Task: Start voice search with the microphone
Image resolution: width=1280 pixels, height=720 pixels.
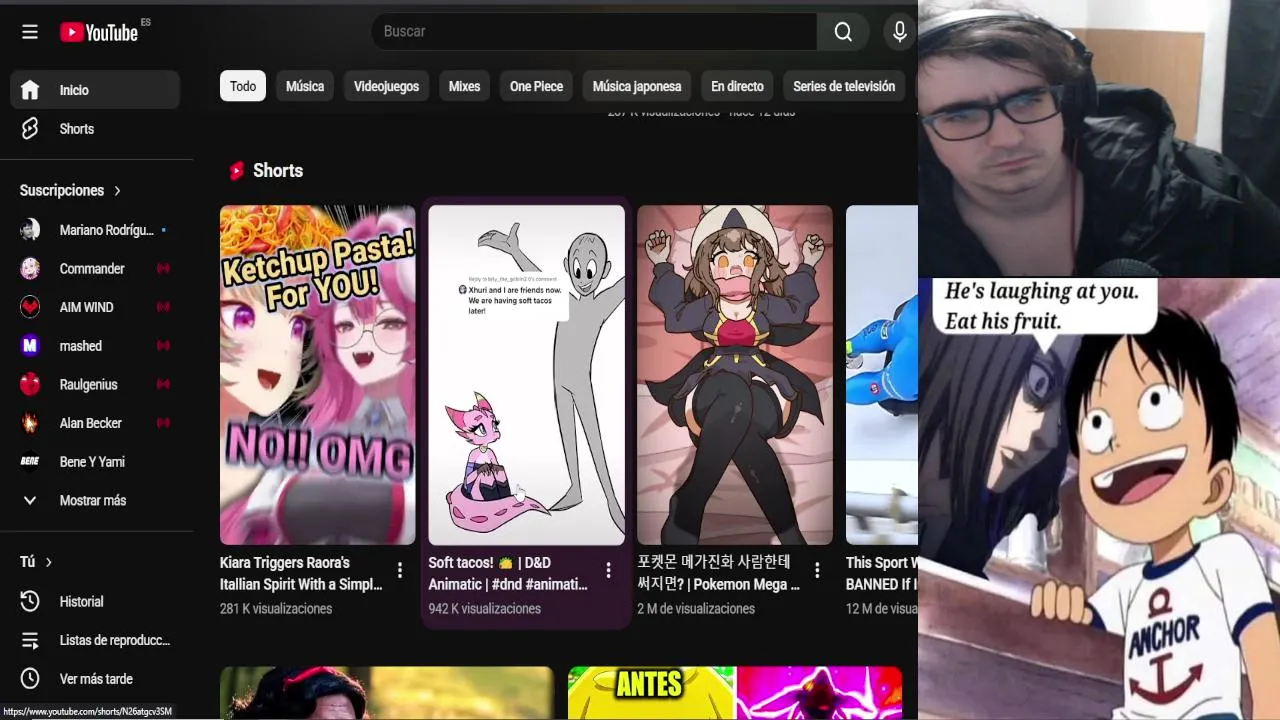Action: [x=900, y=32]
